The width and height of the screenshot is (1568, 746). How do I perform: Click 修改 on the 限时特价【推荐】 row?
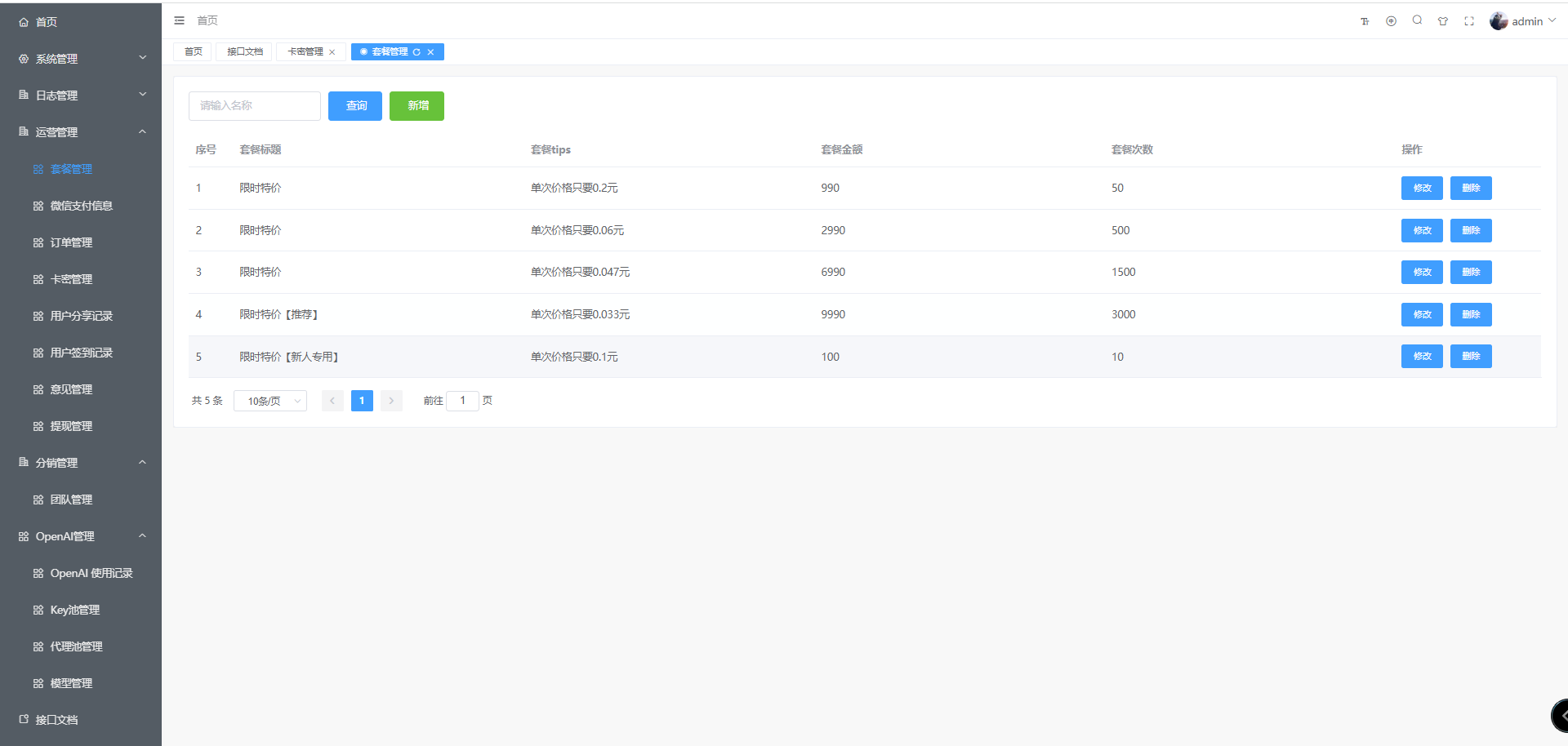(1421, 314)
